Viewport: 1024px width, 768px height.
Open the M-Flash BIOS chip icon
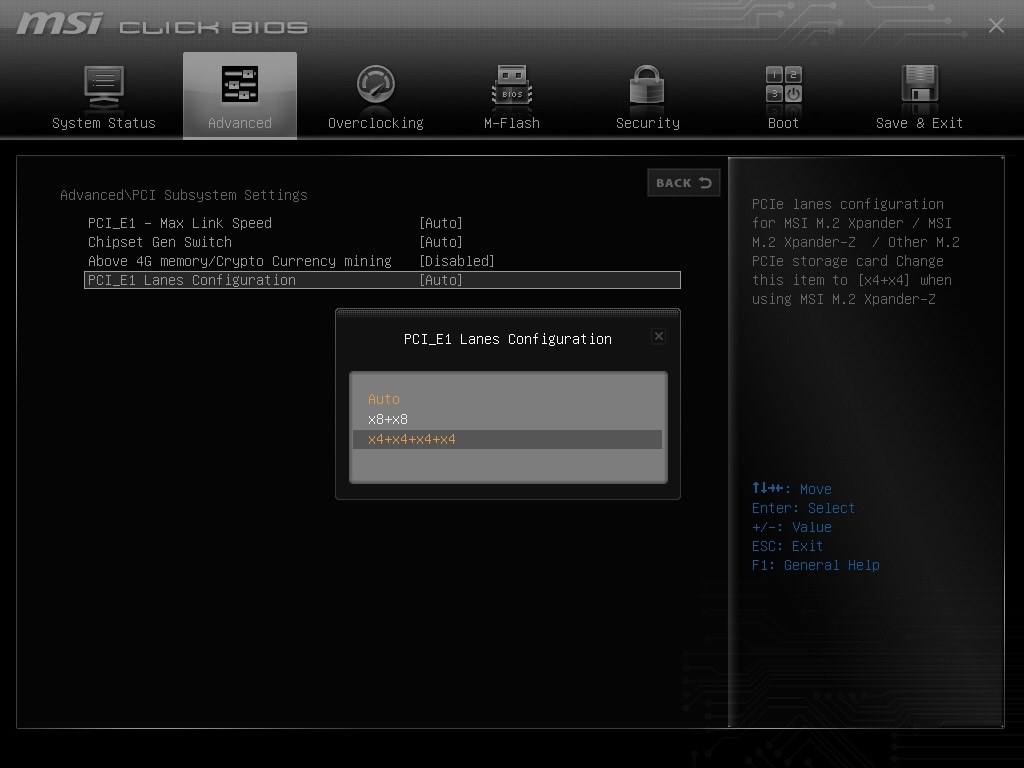click(512, 85)
